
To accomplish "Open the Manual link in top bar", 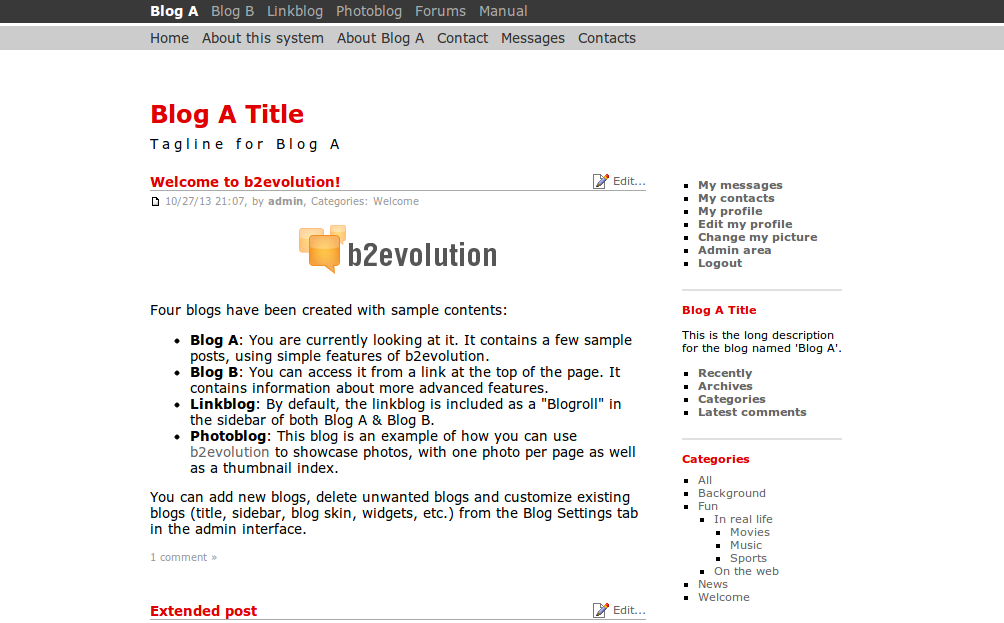I will click(503, 11).
